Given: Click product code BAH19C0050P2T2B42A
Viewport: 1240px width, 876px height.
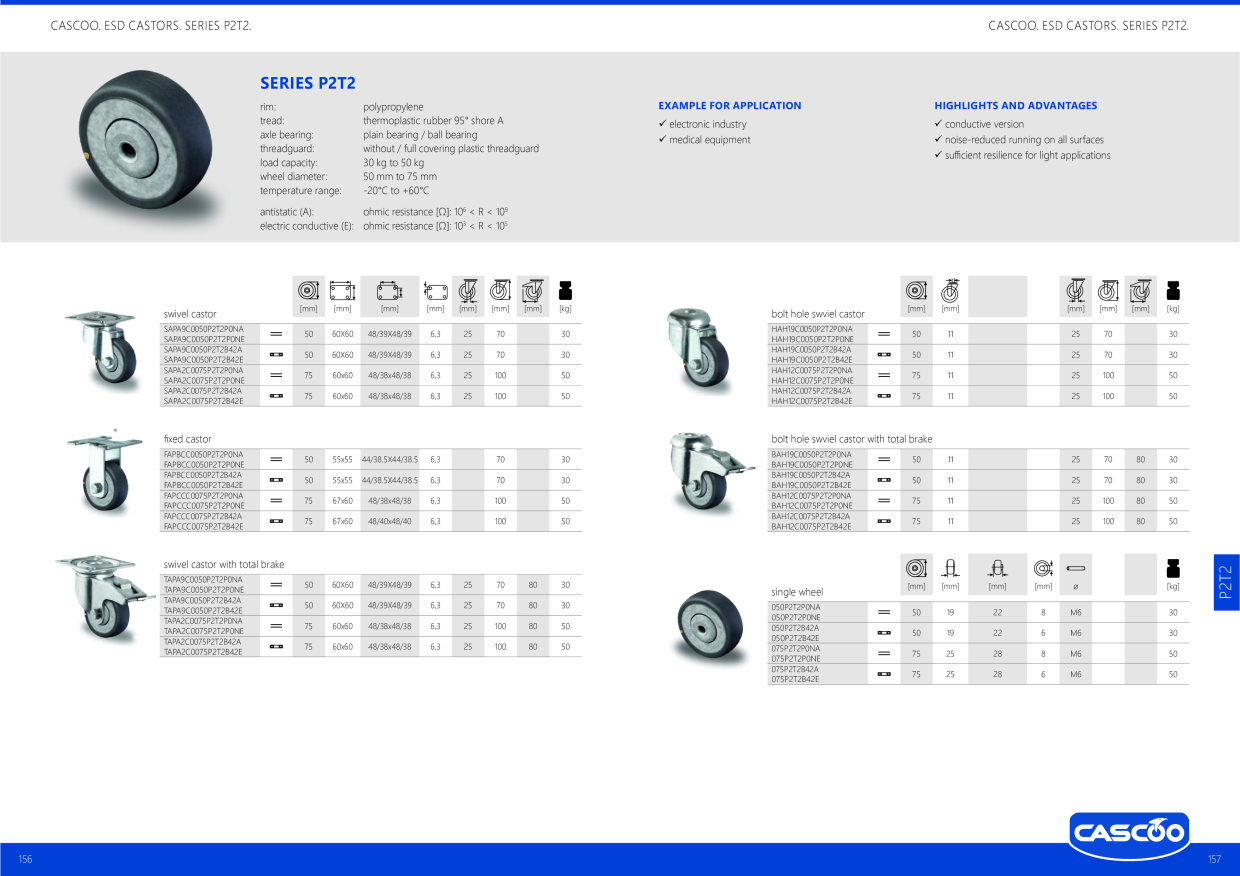Looking at the screenshot, I should pyautogui.click(x=811, y=475).
